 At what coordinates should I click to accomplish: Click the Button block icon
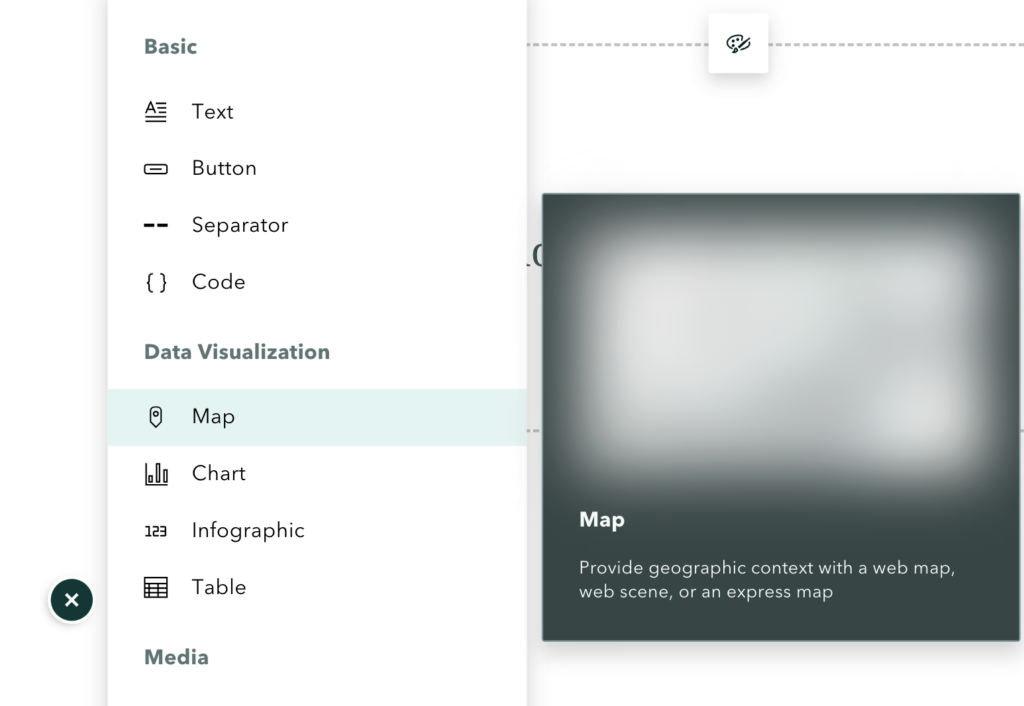tap(155, 169)
